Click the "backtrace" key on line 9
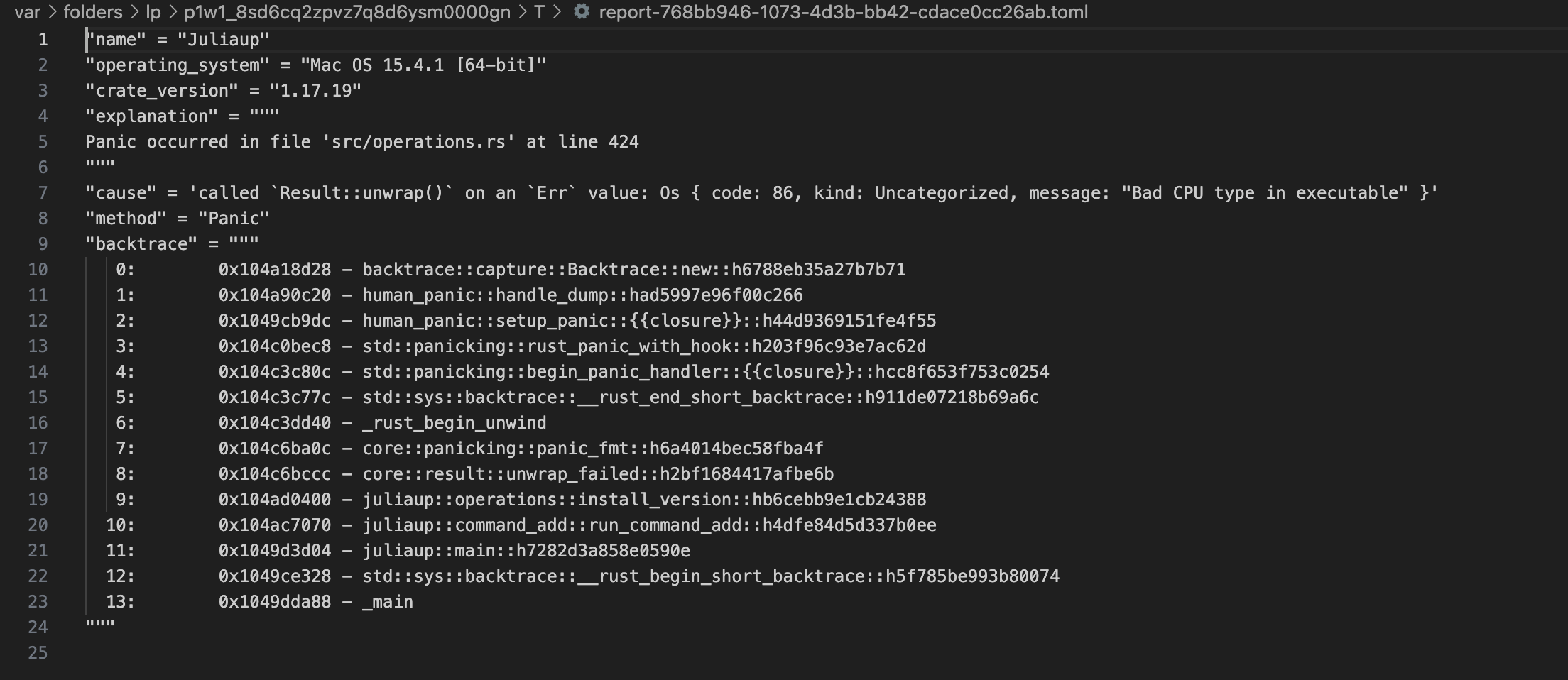Image resolution: width=1568 pixels, height=680 pixels. tap(141, 244)
